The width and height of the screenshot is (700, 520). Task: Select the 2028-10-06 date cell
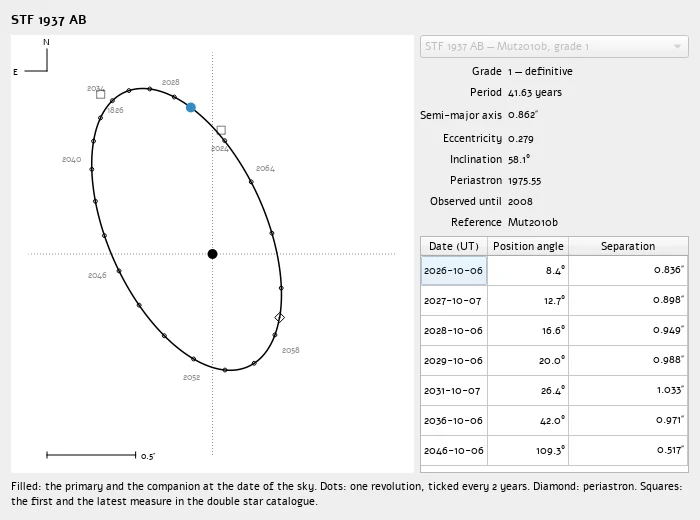(454, 331)
